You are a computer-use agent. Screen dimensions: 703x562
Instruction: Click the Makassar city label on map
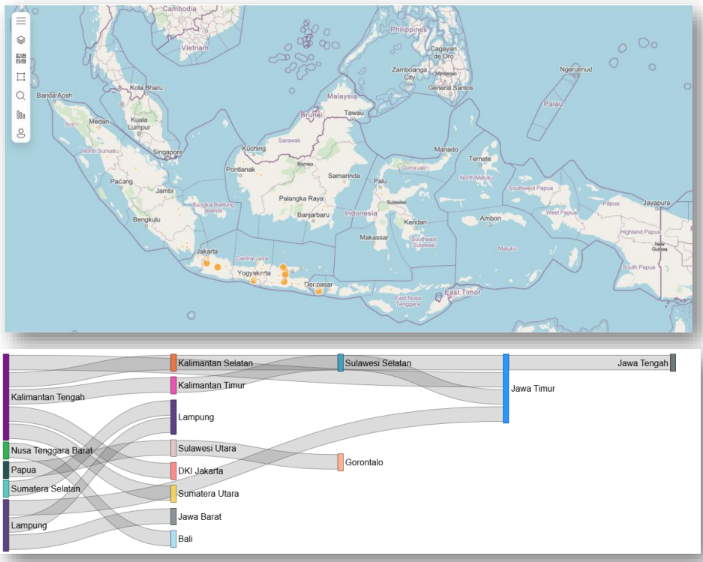coord(373,238)
